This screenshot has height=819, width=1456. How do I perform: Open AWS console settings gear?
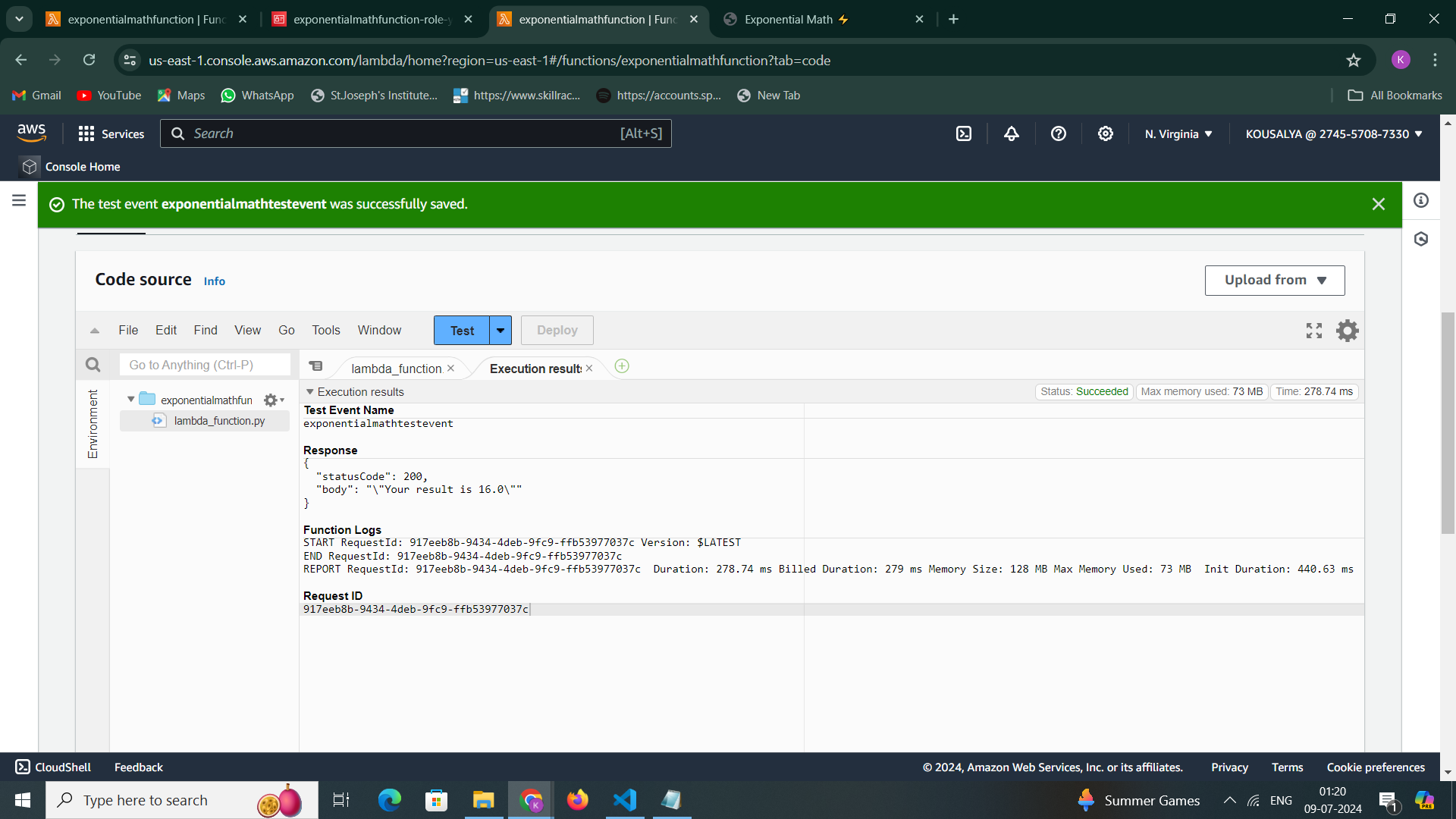pos(1106,133)
